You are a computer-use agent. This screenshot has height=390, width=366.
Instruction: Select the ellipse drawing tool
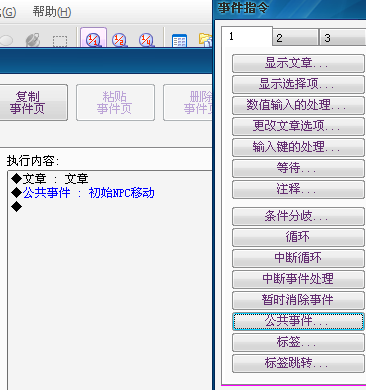coord(6,40)
